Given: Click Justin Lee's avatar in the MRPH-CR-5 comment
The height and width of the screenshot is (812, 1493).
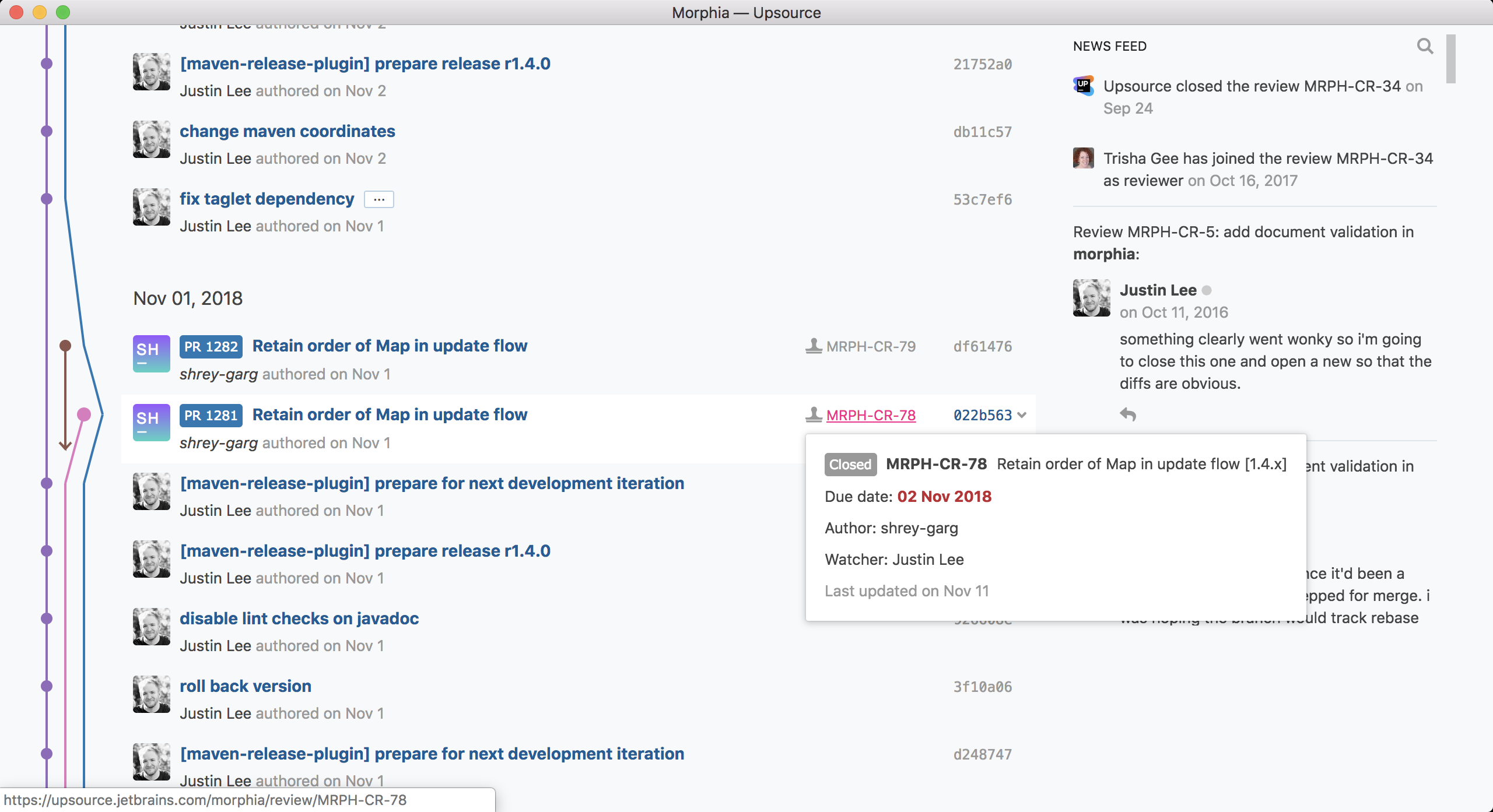Looking at the screenshot, I should tap(1091, 298).
